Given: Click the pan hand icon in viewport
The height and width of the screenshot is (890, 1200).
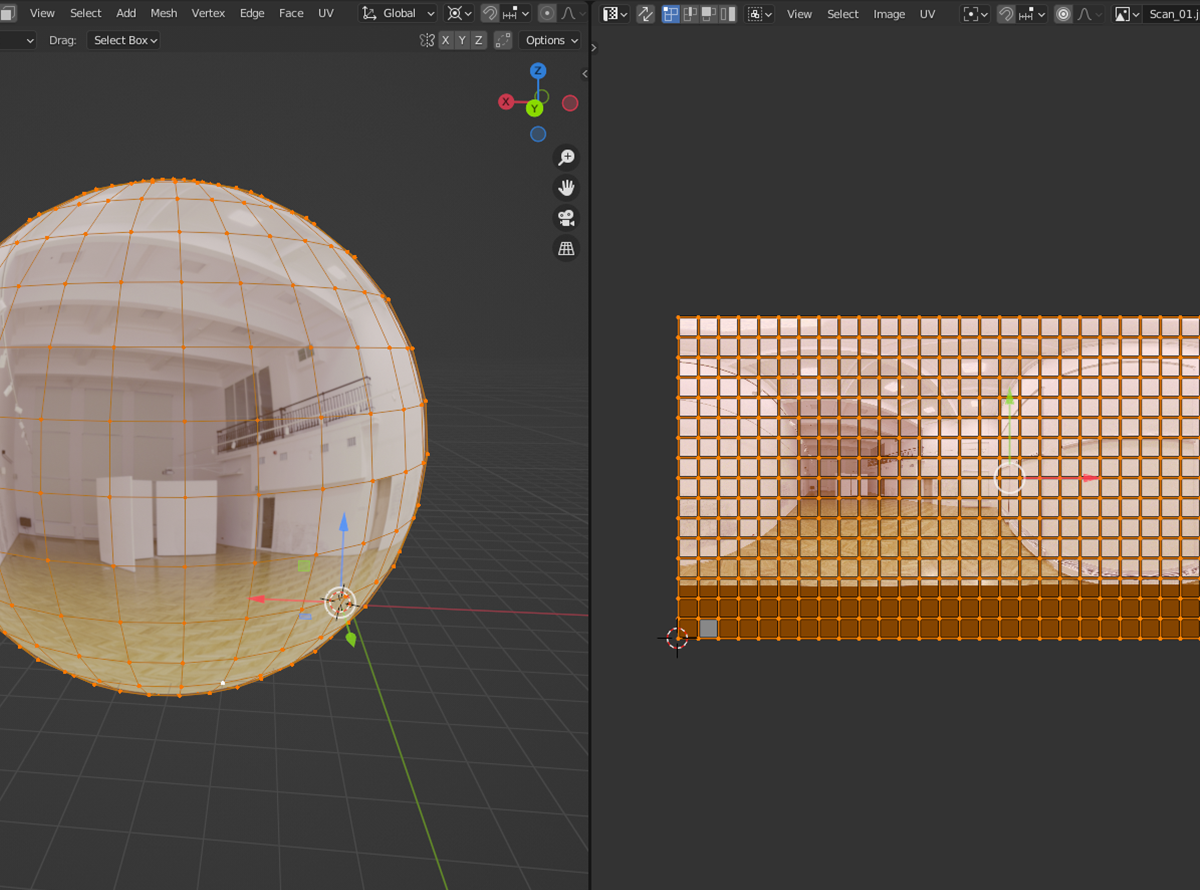Looking at the screenshot, I should click(x=566, y=188).
